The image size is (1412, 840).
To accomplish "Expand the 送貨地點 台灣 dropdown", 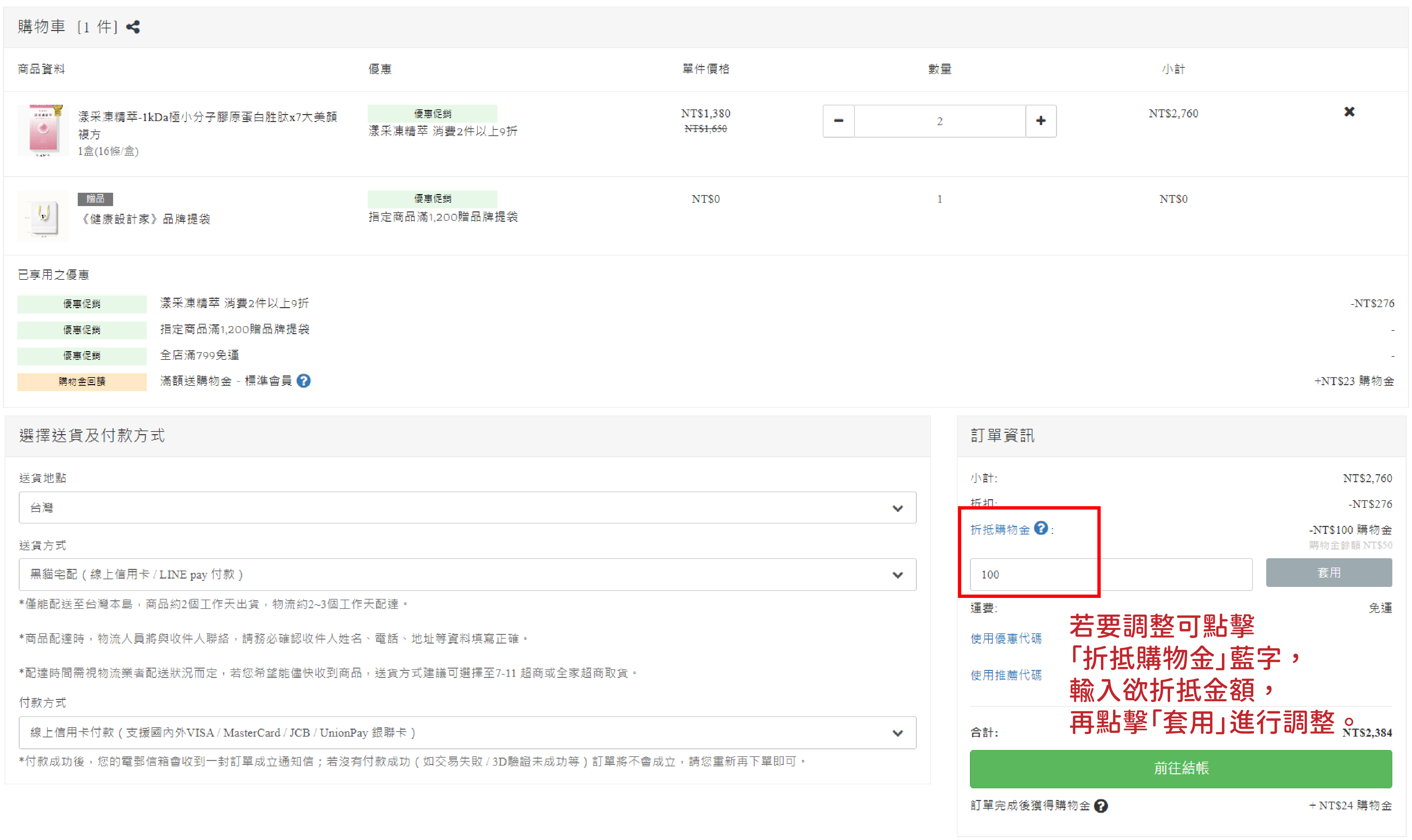I will coord(467,508).
